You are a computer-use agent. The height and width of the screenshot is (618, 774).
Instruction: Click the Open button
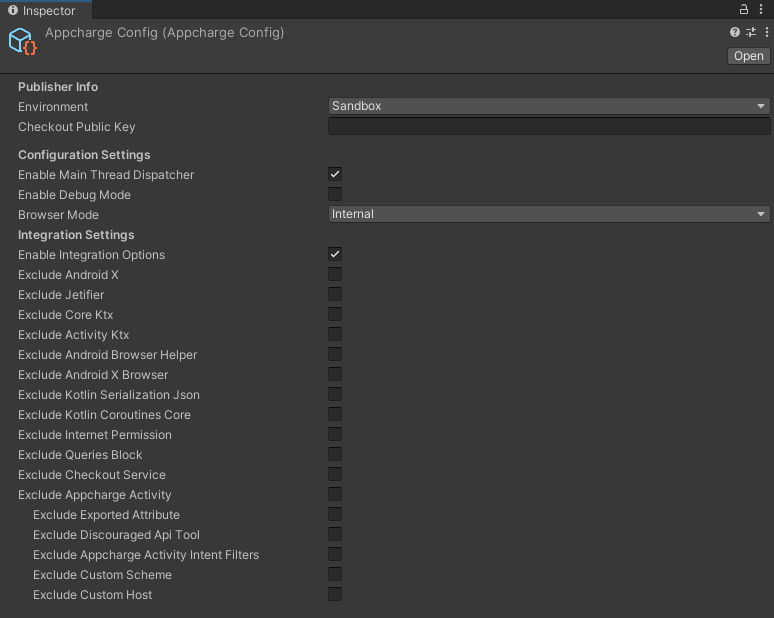pos(748,56)
